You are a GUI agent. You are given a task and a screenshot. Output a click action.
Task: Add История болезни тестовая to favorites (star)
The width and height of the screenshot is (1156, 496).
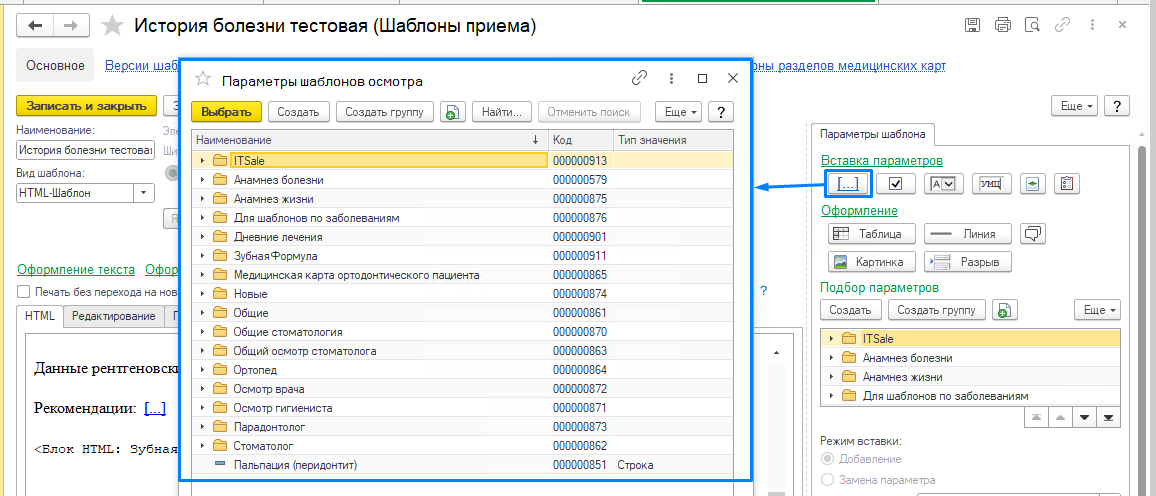[x=112, y=26]
